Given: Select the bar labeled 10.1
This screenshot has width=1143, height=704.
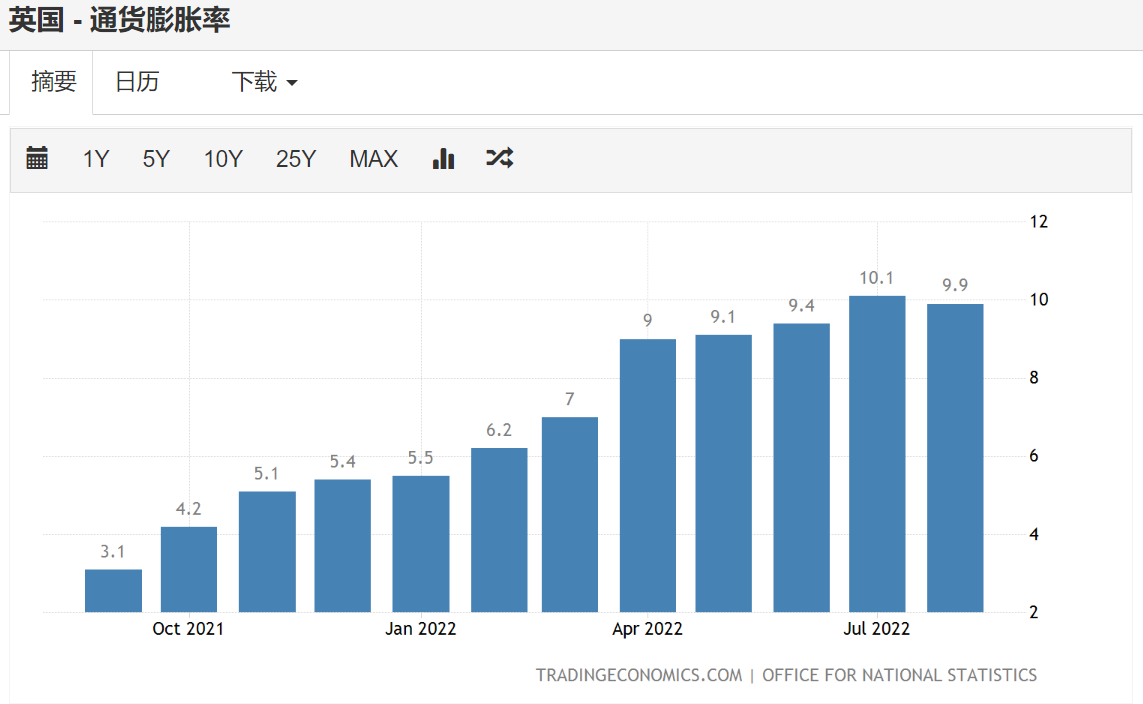Looking at the screenshot, I should [x=877, y=450].
